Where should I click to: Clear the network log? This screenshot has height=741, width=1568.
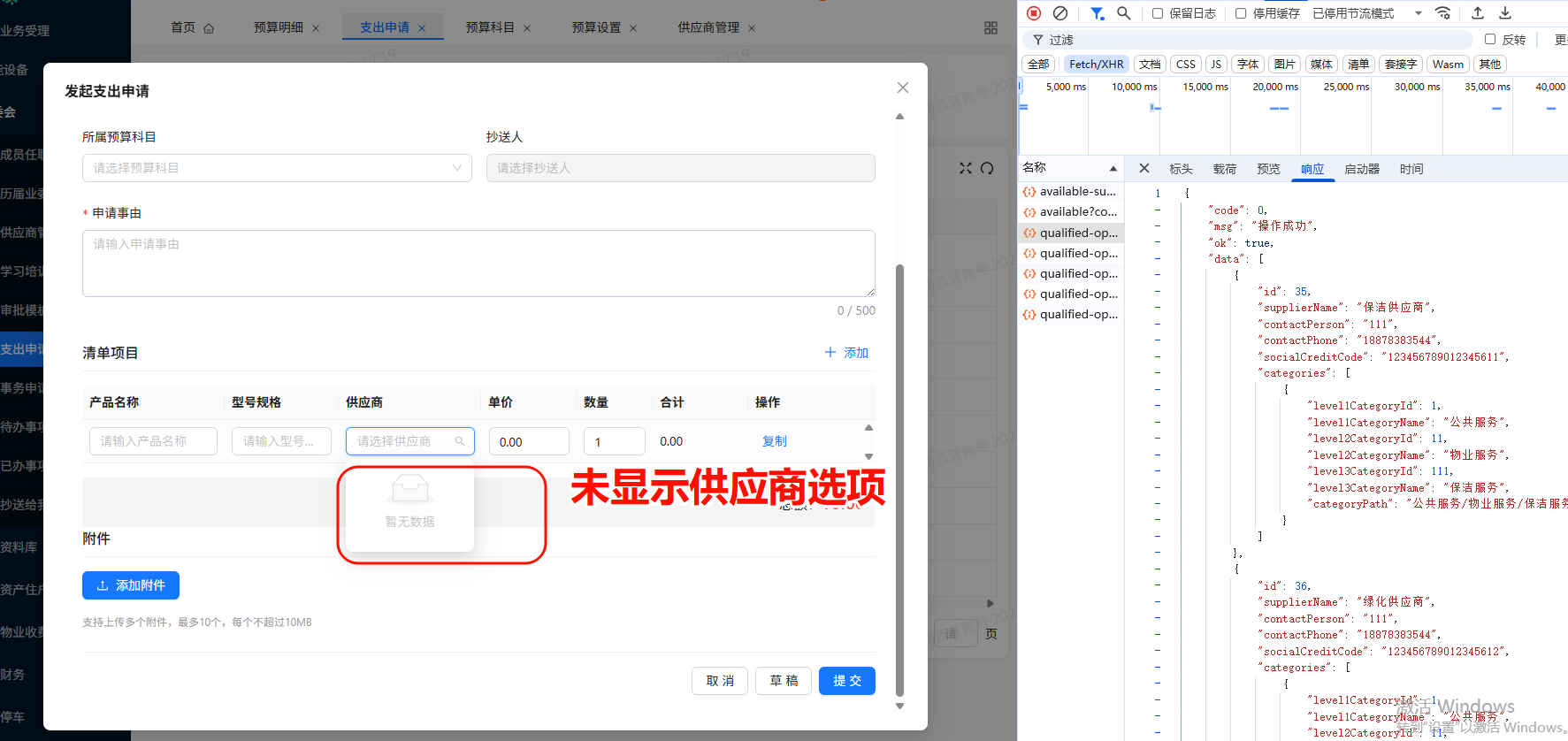click(1059, 13)
